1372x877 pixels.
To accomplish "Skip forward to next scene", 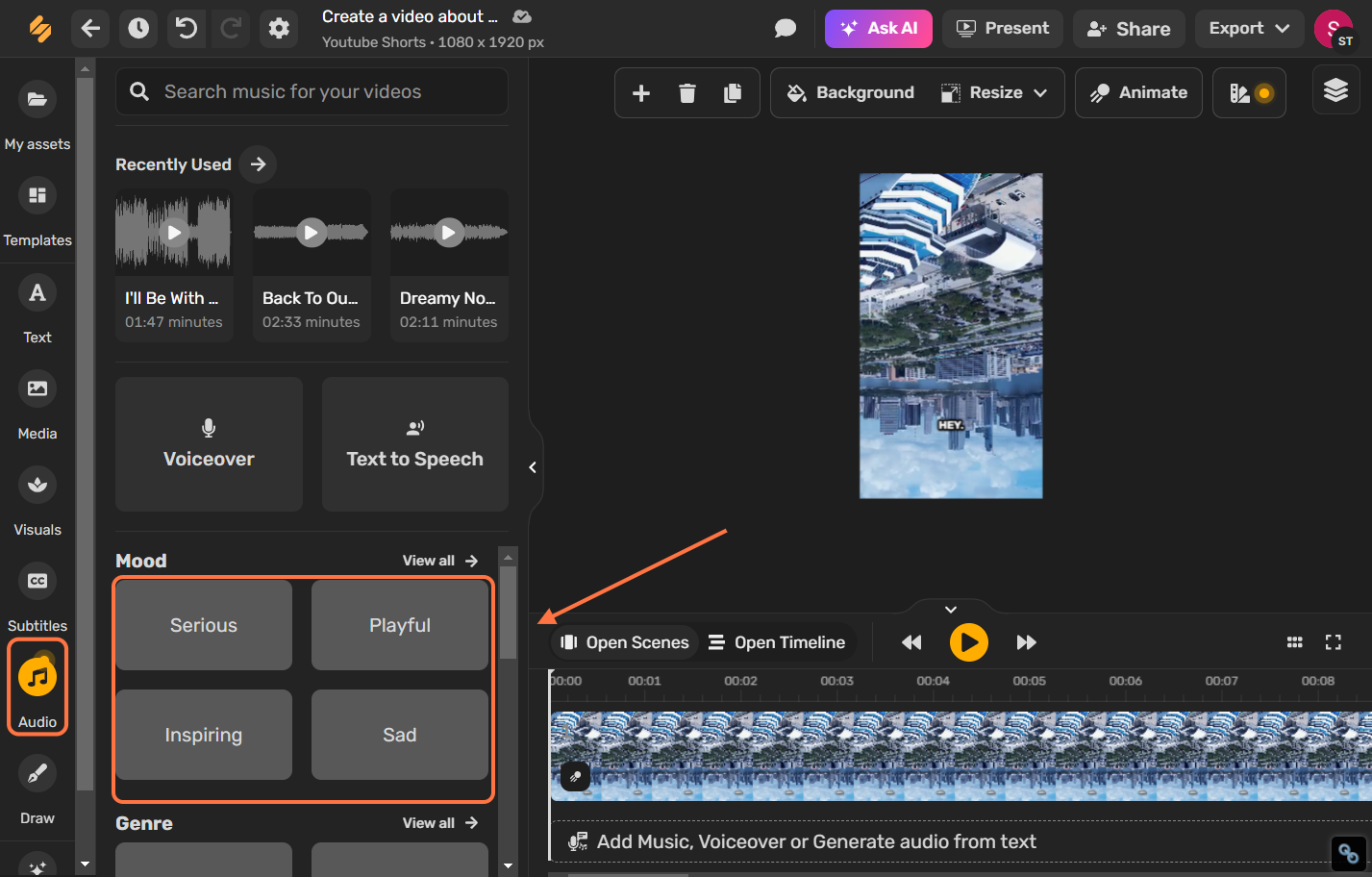I will pos(1027,642).
